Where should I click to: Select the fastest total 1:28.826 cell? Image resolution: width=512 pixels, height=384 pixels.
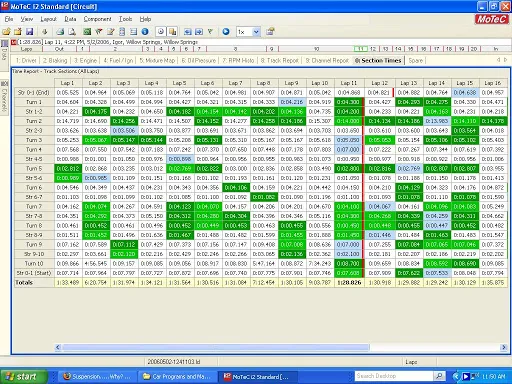pyautogui.click(x=349, y=283)
